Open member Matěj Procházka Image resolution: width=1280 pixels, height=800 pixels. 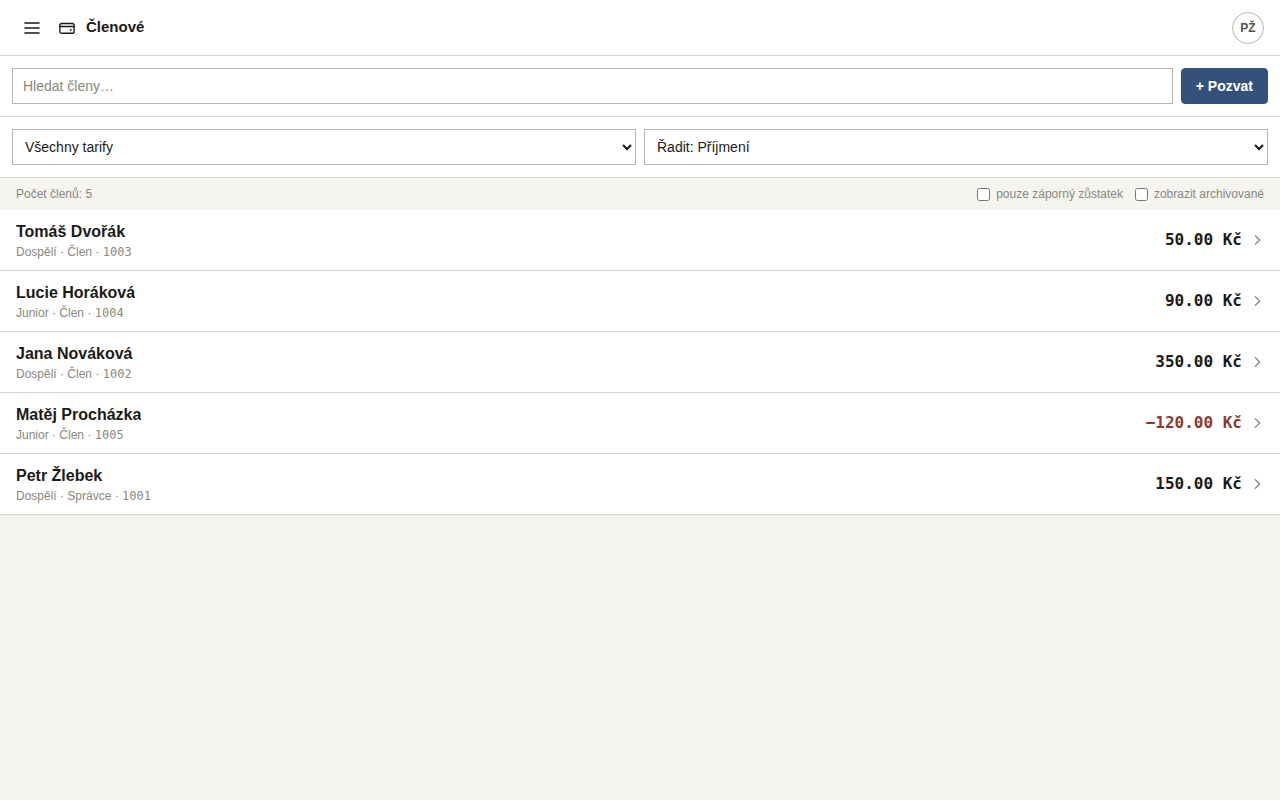[x=640, y=423]
